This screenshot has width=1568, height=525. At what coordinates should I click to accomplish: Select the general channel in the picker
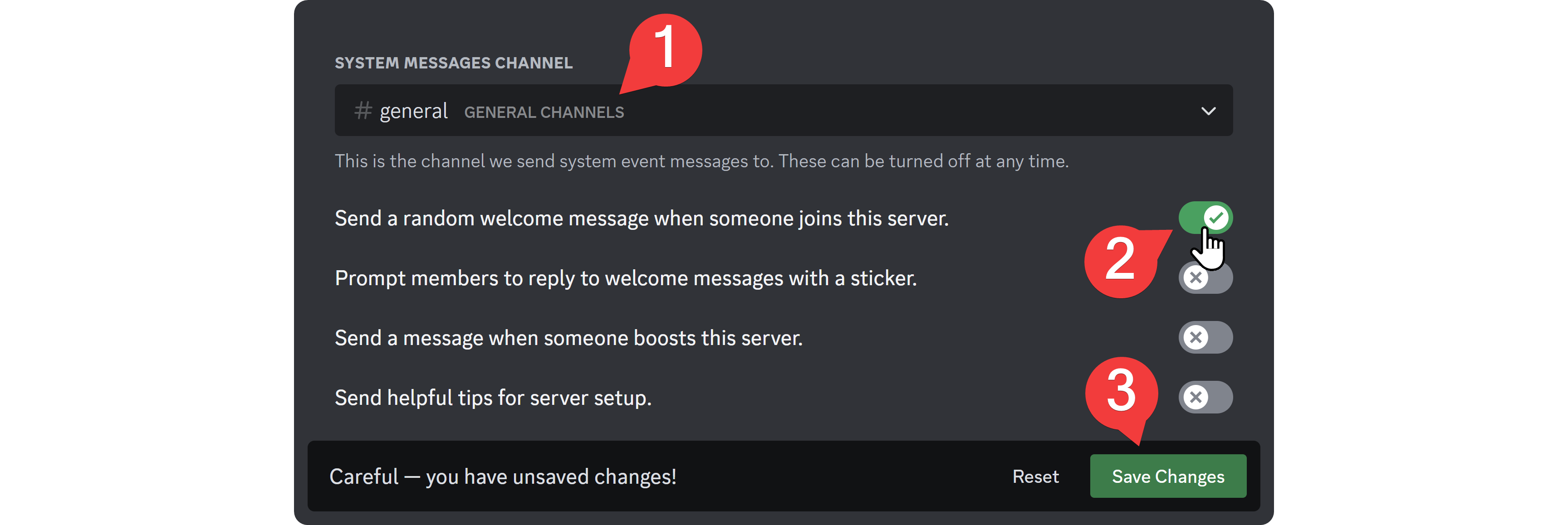point(413,110)
